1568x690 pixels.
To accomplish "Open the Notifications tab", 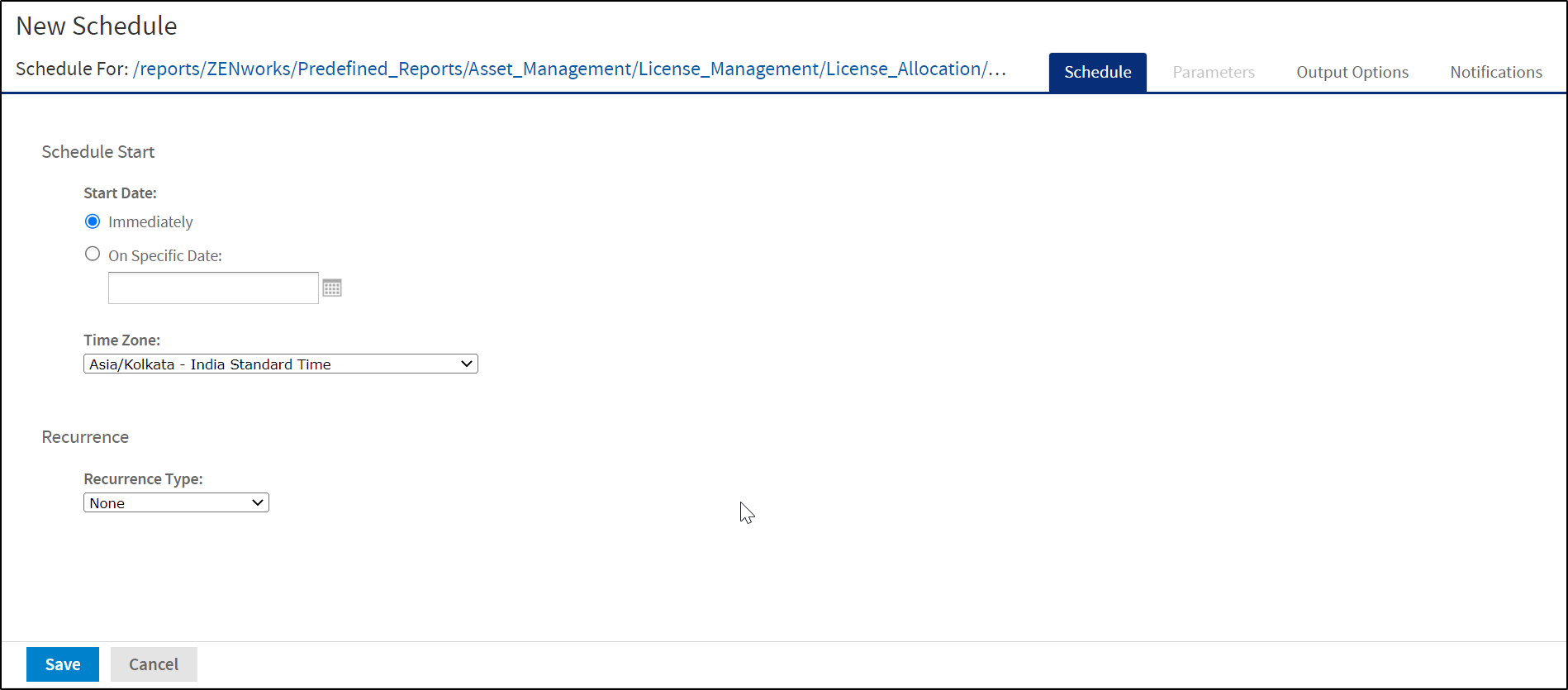I will [1495, 73].
